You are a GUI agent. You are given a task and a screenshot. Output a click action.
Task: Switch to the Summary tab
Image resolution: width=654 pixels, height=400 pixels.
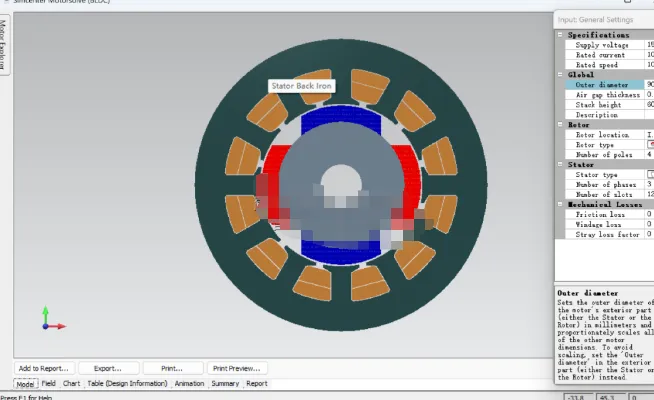point(225,383)
